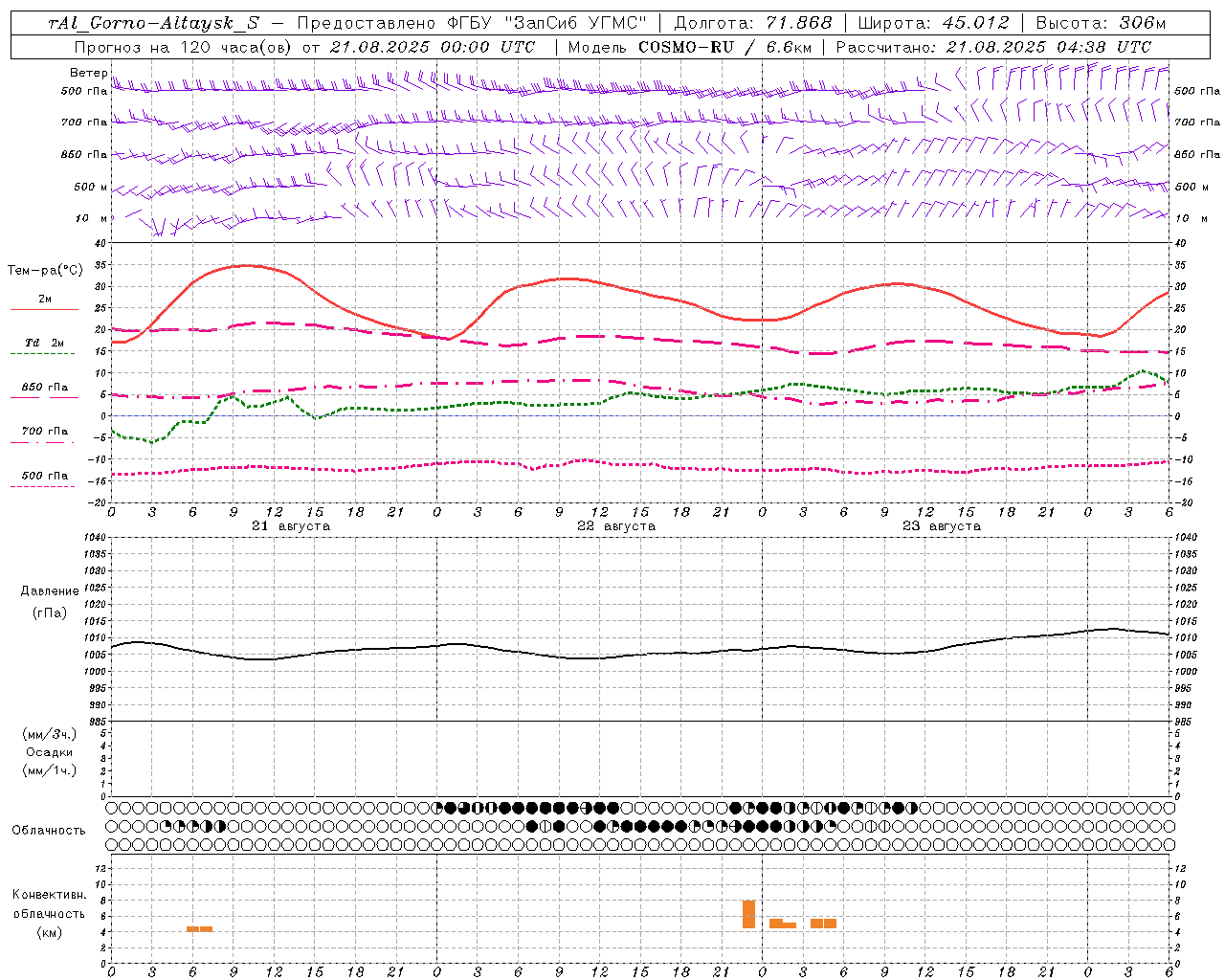Click the (мм/3ч.) precipitation unit label
1225x980 pixels.
50,734
